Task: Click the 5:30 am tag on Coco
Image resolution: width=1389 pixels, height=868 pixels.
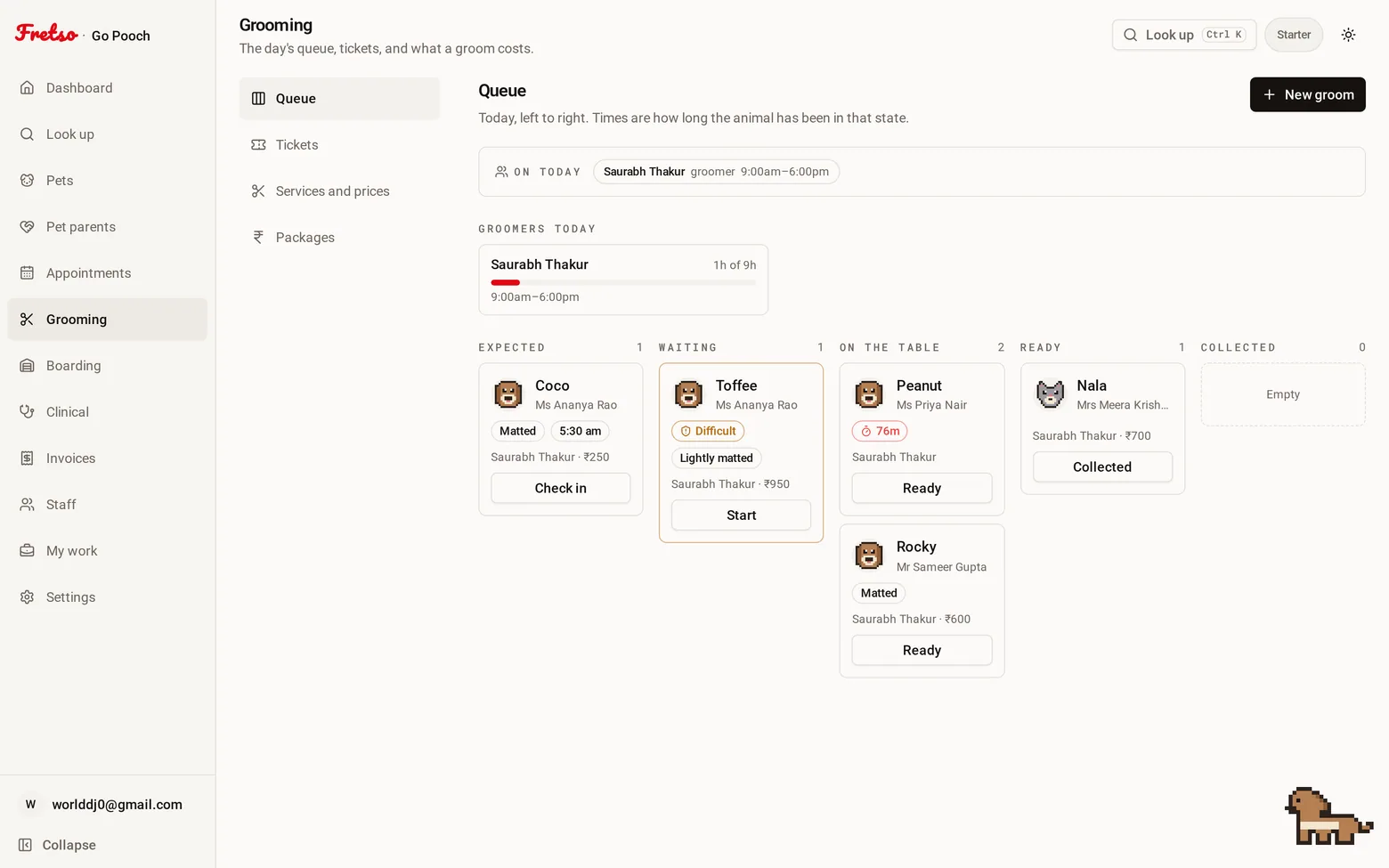Action: (x=581, y=431)
